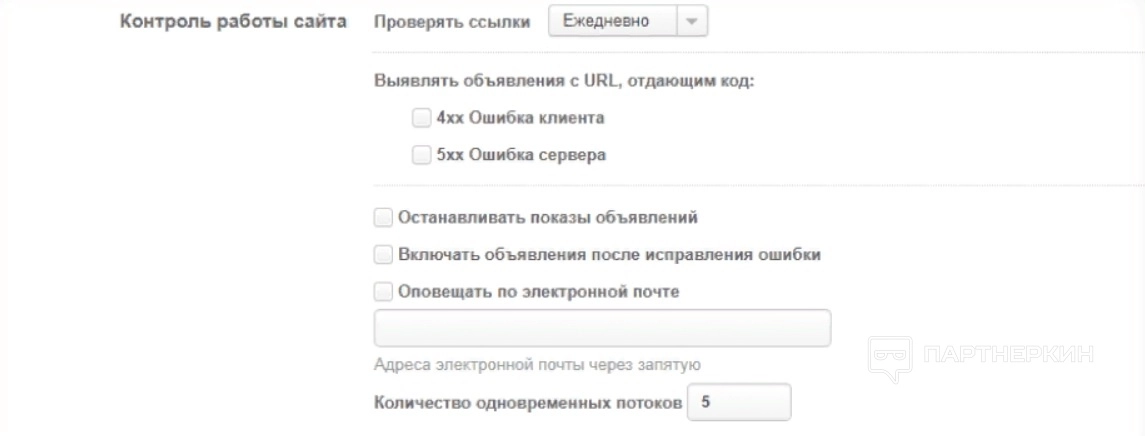Image resolution: width=1145 pixels, height=436 pixels.
Task: Click the ПАРТНЕРКИН watermark text
Action: tap(1008, 355)
